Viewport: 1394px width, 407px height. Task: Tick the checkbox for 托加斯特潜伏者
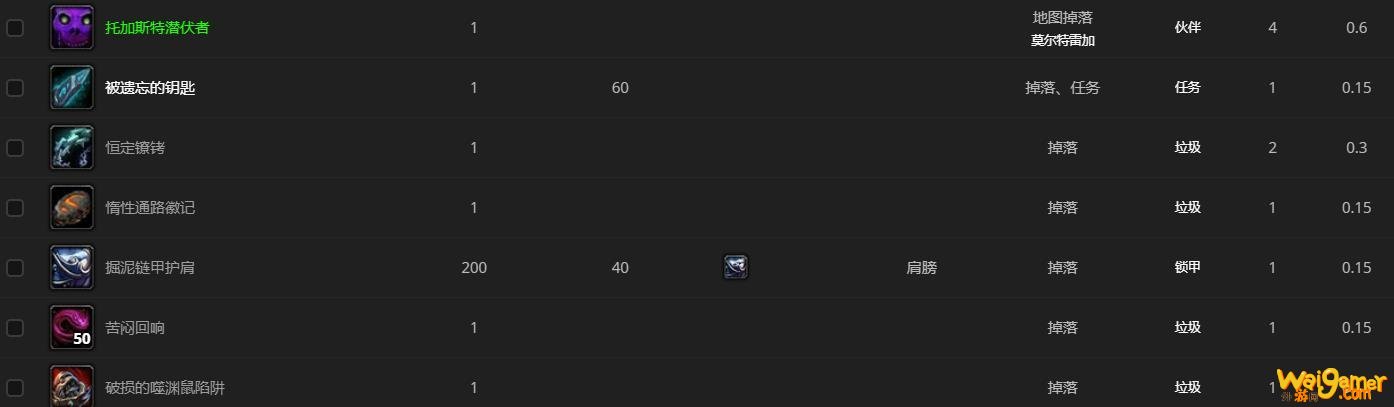click(x=15, y=28)
